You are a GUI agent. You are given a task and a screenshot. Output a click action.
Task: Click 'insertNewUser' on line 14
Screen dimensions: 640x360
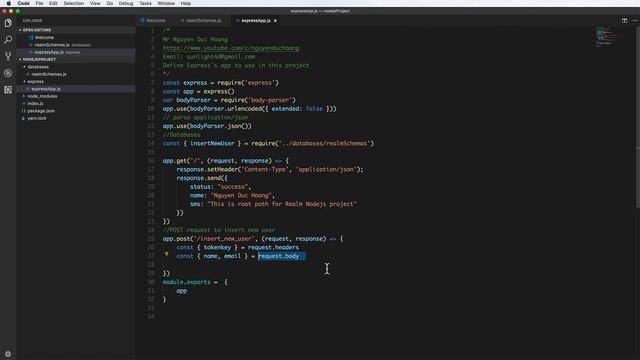point(212,143)
